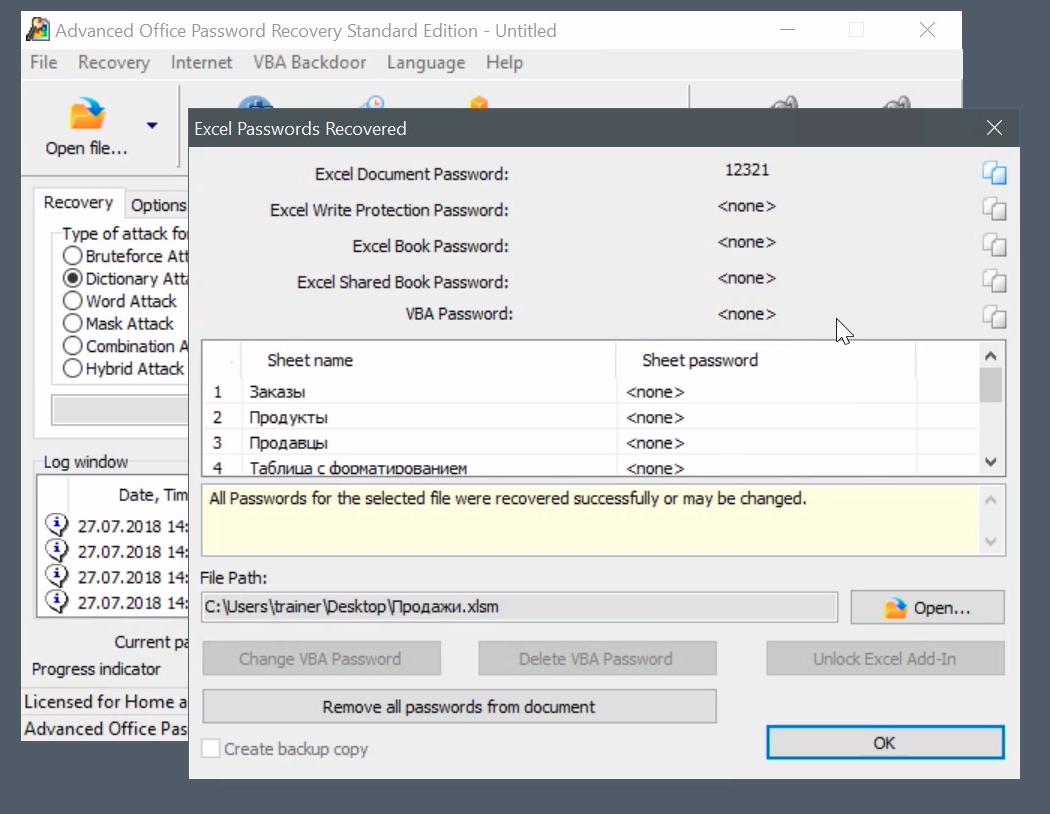Click Unlock Excel Add-In button
Screen dimensions: 1050x814
pos(885,659)
